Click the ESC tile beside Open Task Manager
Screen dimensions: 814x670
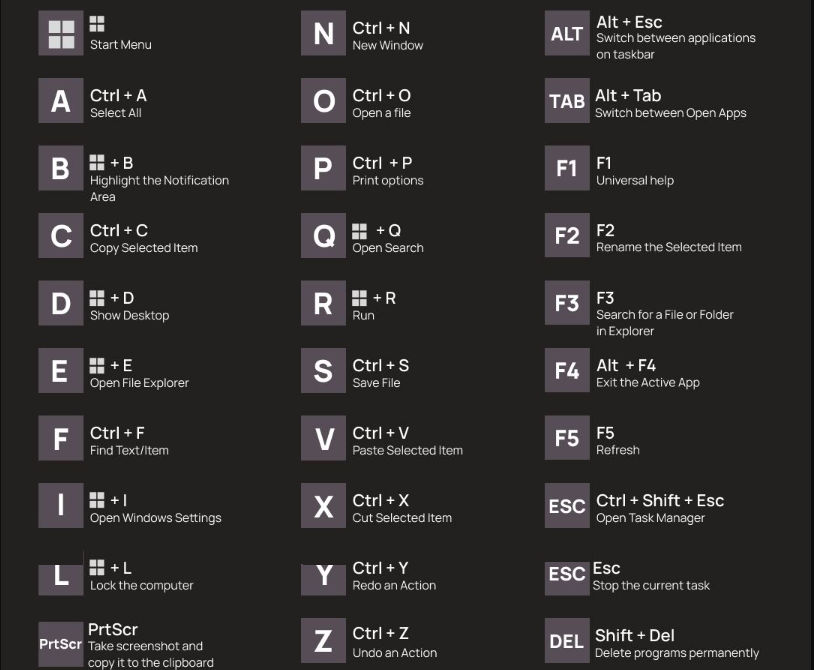click(567, 506)
